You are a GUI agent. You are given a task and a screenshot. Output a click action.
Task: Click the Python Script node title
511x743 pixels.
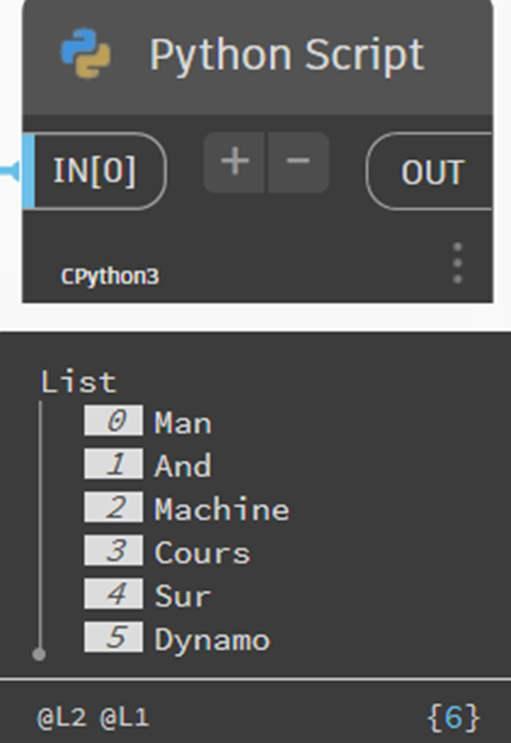pos(287,55)
